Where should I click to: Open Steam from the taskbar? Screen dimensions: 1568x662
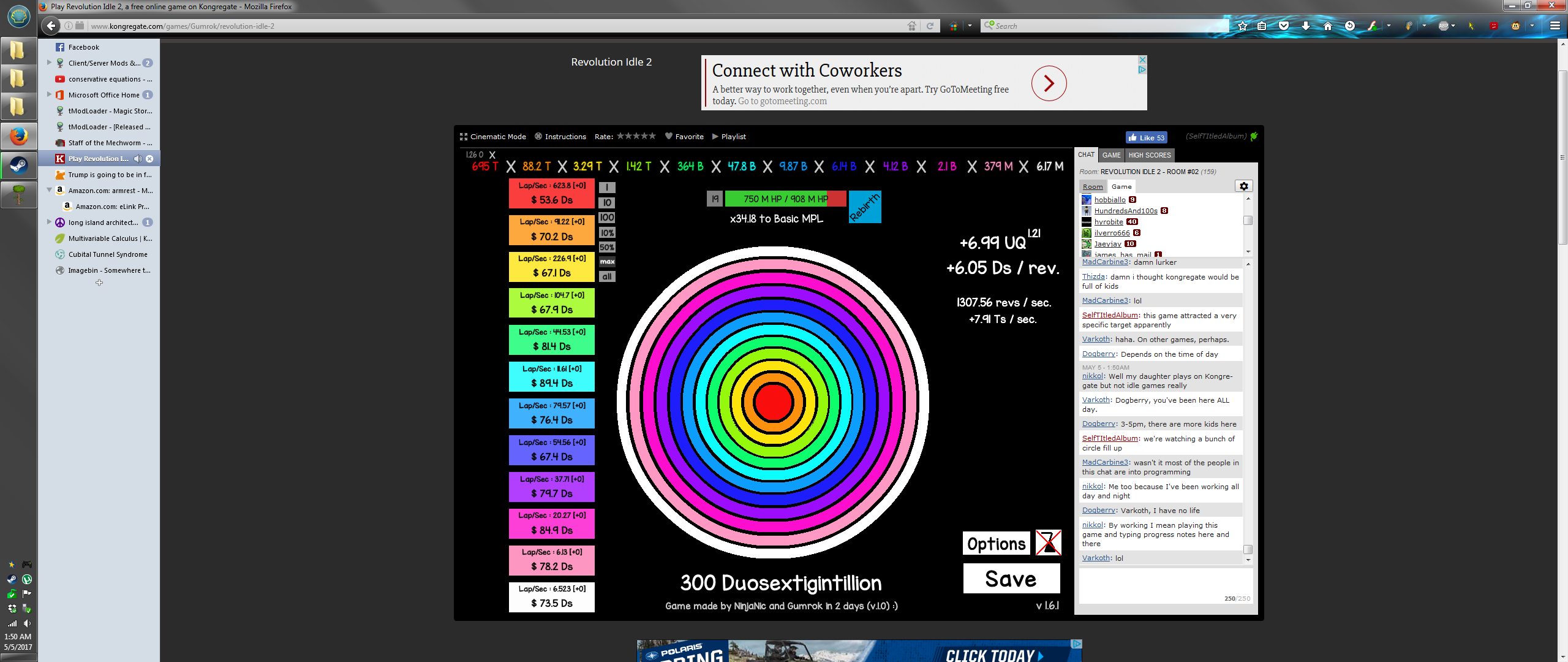pos(18,165)
